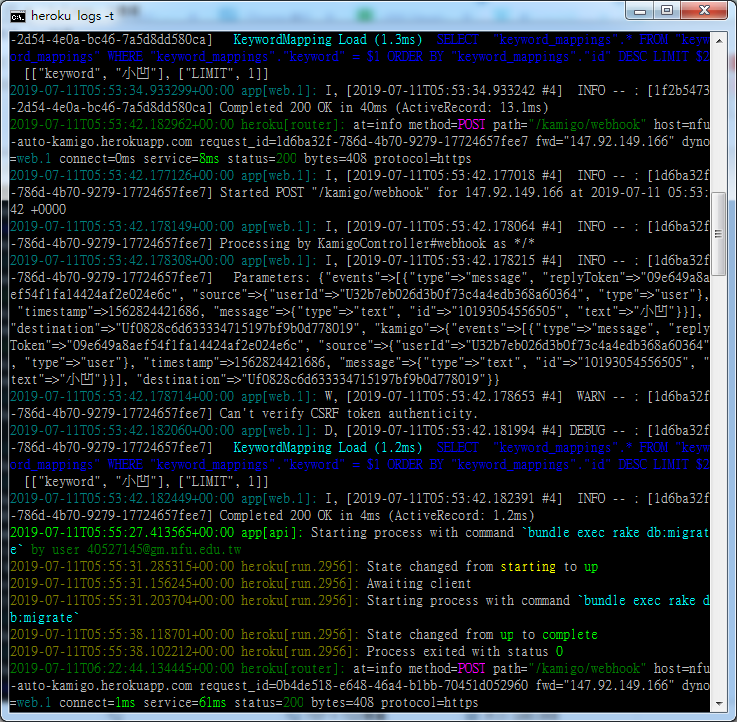Click timestamp '2019-07-11T05:55:38.118701+00:00'
Viewport: 737px width, 722px height.
pos(122,635)
